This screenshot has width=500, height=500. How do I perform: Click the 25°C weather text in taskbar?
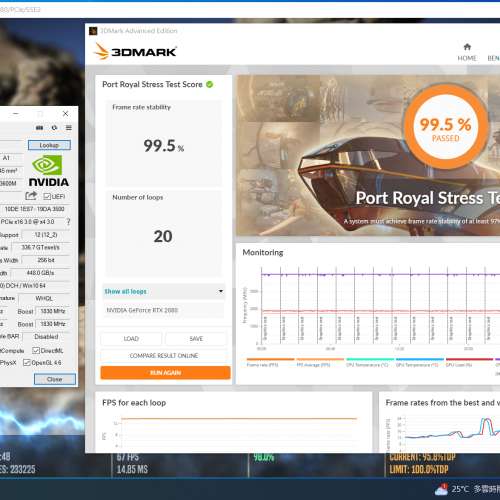click(x=460, y=489)
